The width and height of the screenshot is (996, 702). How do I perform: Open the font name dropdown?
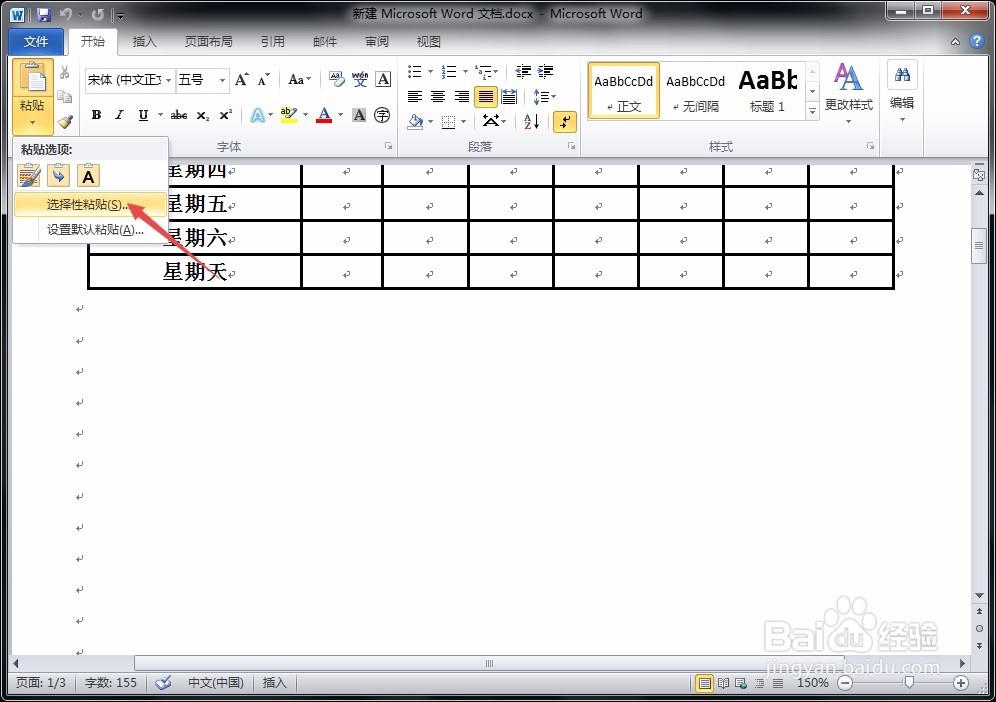pyautogui.click(x=168, y=80)
